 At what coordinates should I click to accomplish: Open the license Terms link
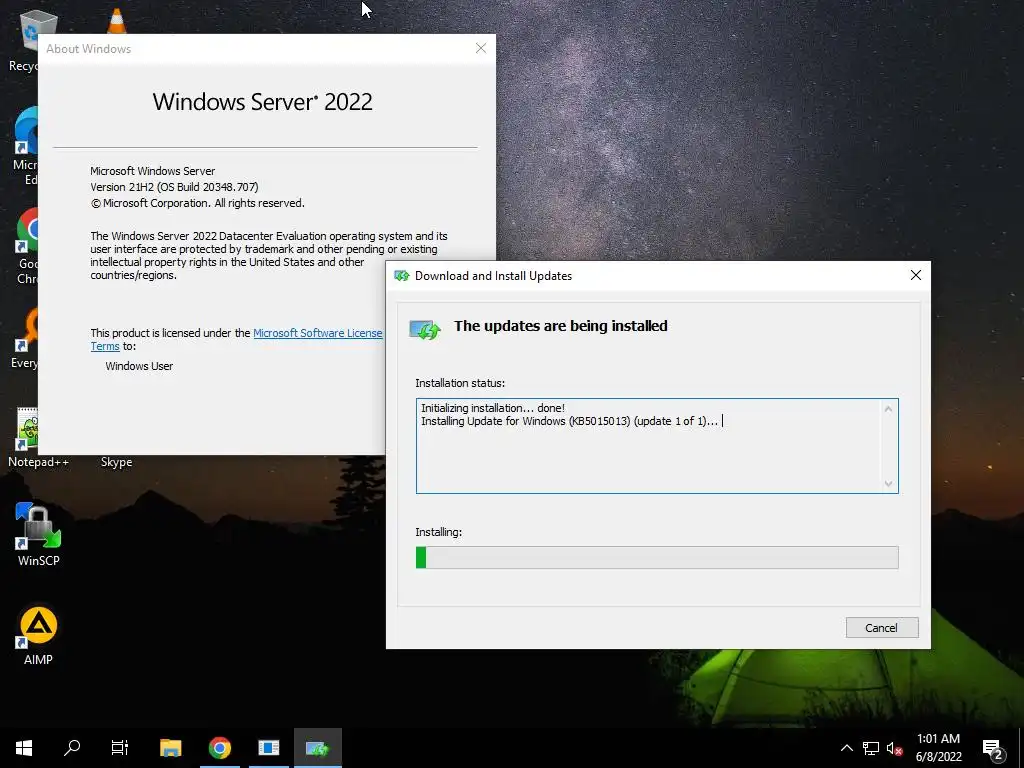104,346
